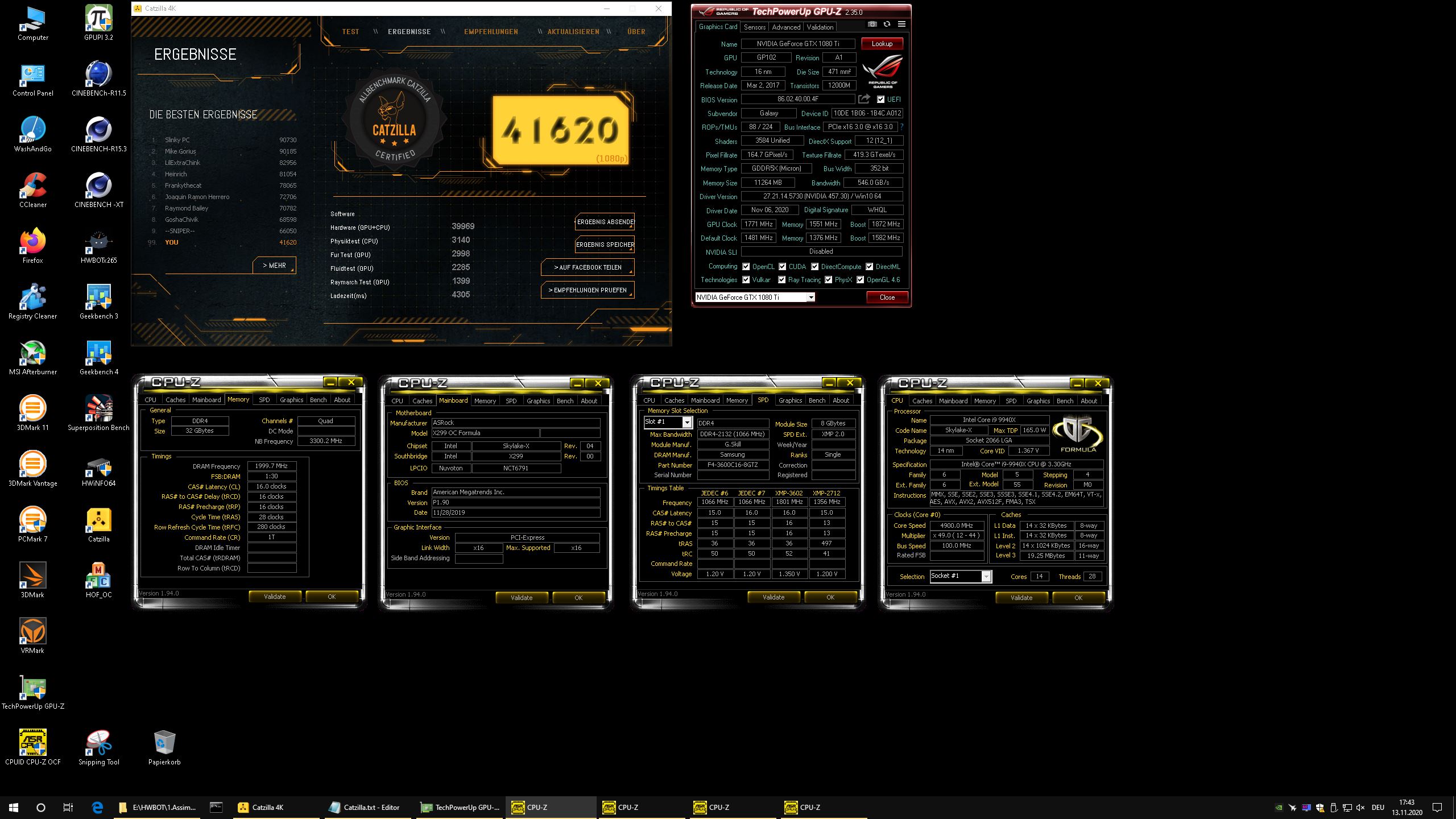The height and width of the screenshot is (819, 1456).
Task: Open HWBOTx265 desktop shortcut
Action: pyautogui.click(x=99, y=246)
